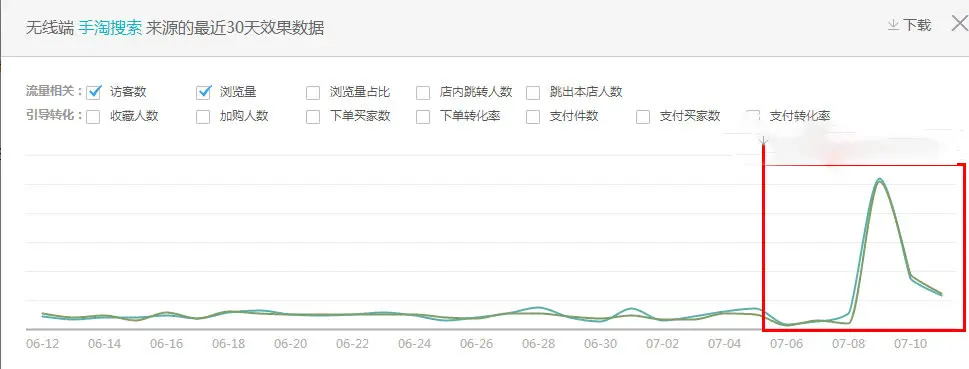Select the 支付买家数 checkbox
969x369 pixels.
643,116
